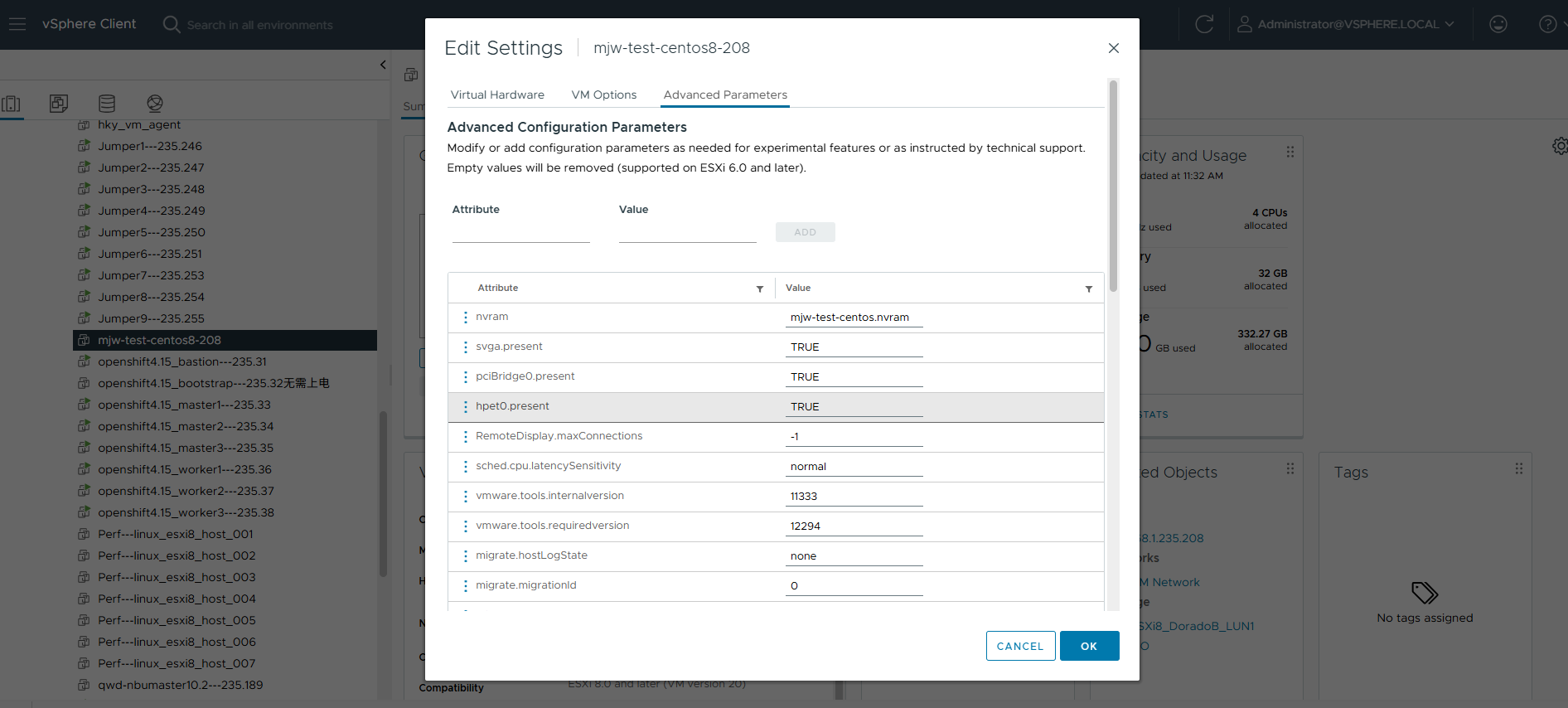
Task: Open the VM Options tab
Action: click(x=604, y=95)
